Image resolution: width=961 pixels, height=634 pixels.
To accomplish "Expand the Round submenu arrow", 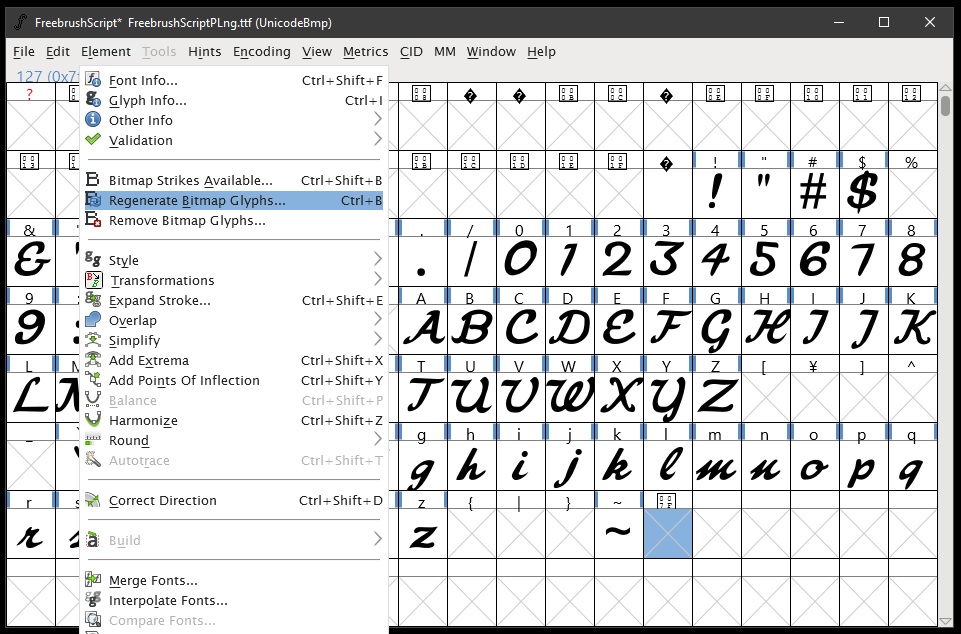I will click(378, 440).
